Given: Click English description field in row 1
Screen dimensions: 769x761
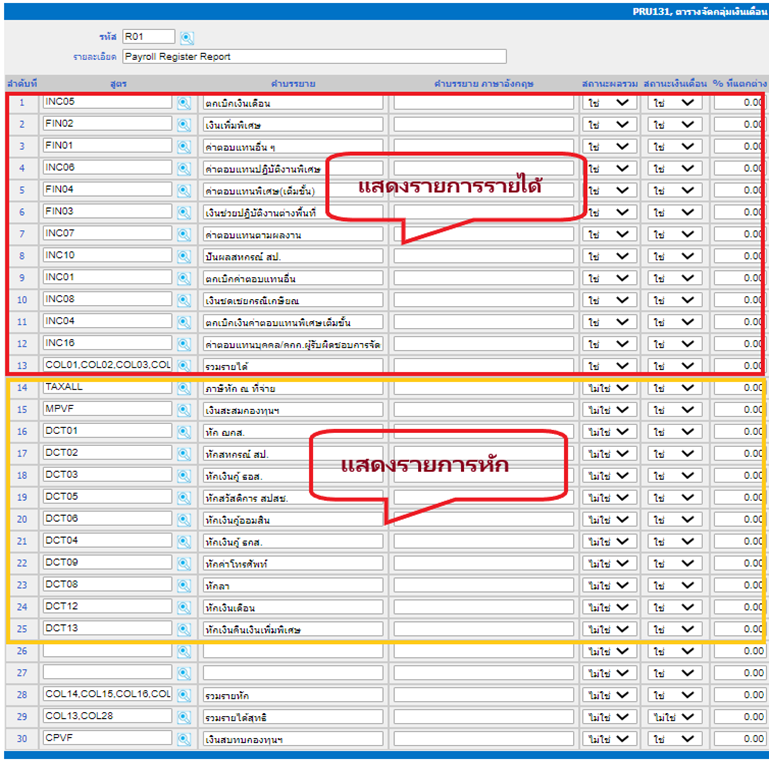Looking at the screenshot, I should (x=483, y=102).
